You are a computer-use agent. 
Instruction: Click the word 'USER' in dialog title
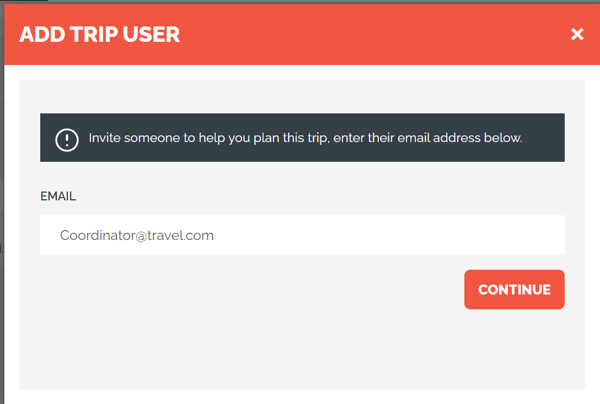pos(152,35)
